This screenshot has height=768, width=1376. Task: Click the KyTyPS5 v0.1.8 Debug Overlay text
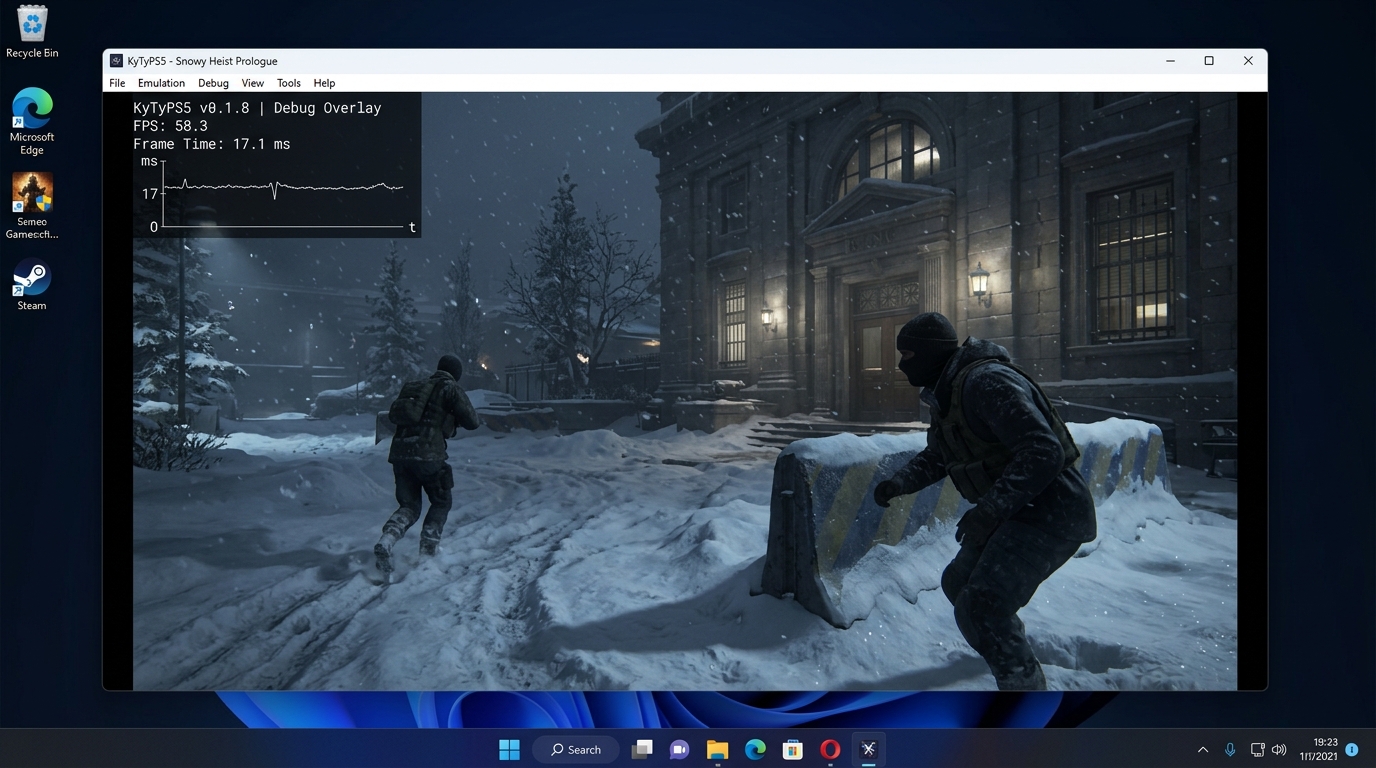(257, 108)
